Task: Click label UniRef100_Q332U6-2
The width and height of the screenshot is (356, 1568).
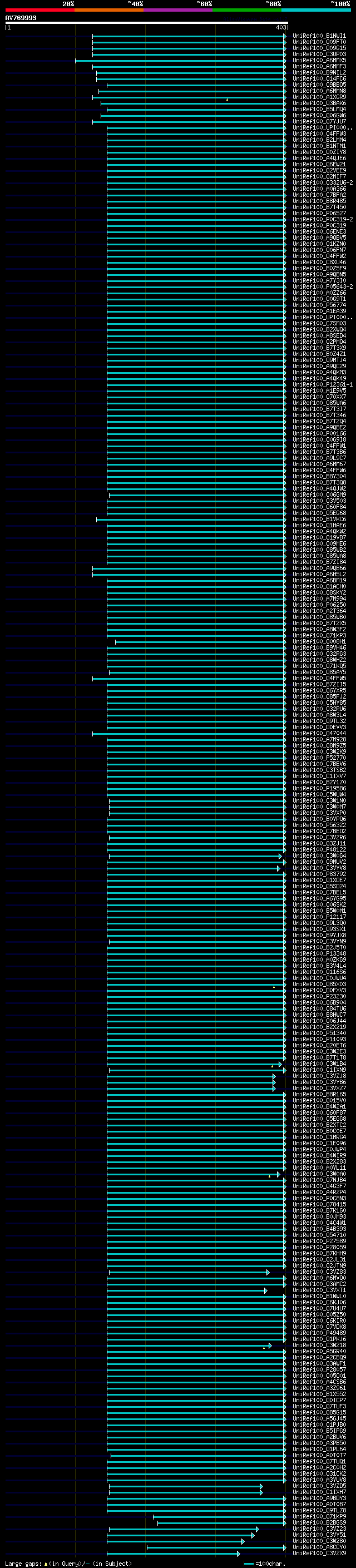Action: pyautogui.click(x=323, y=182)
